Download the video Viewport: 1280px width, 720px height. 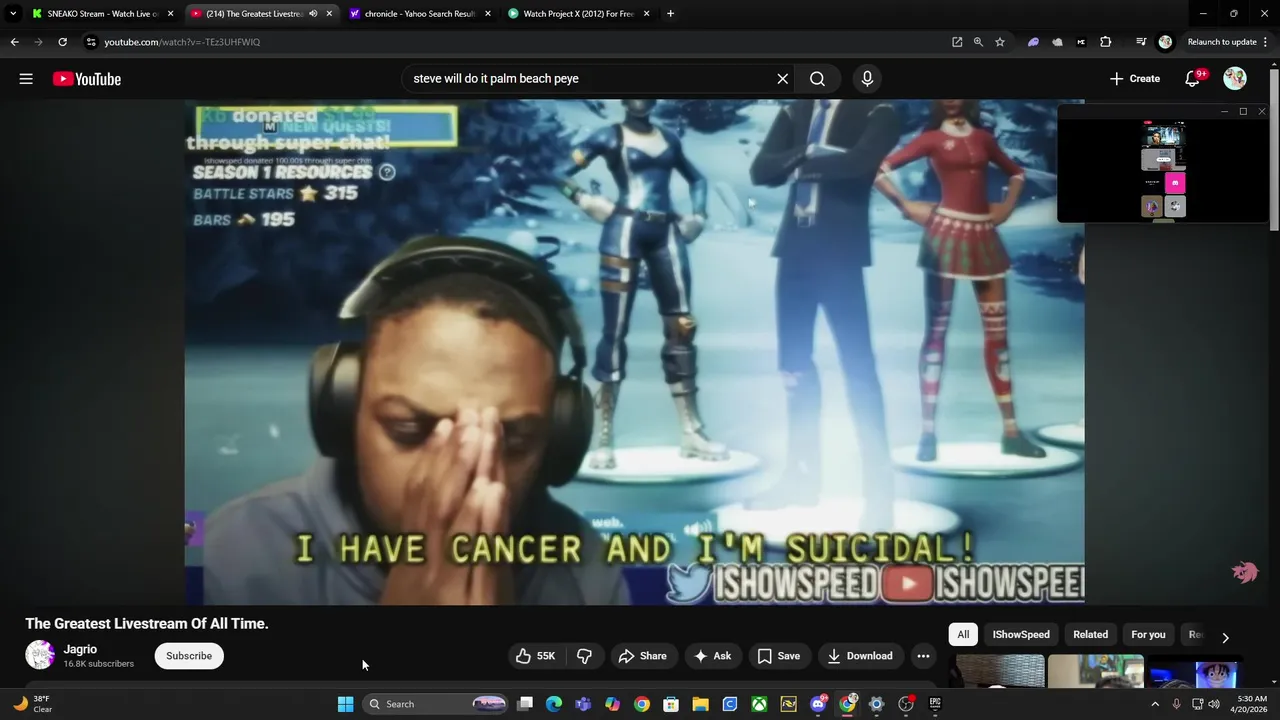(860, 656)
